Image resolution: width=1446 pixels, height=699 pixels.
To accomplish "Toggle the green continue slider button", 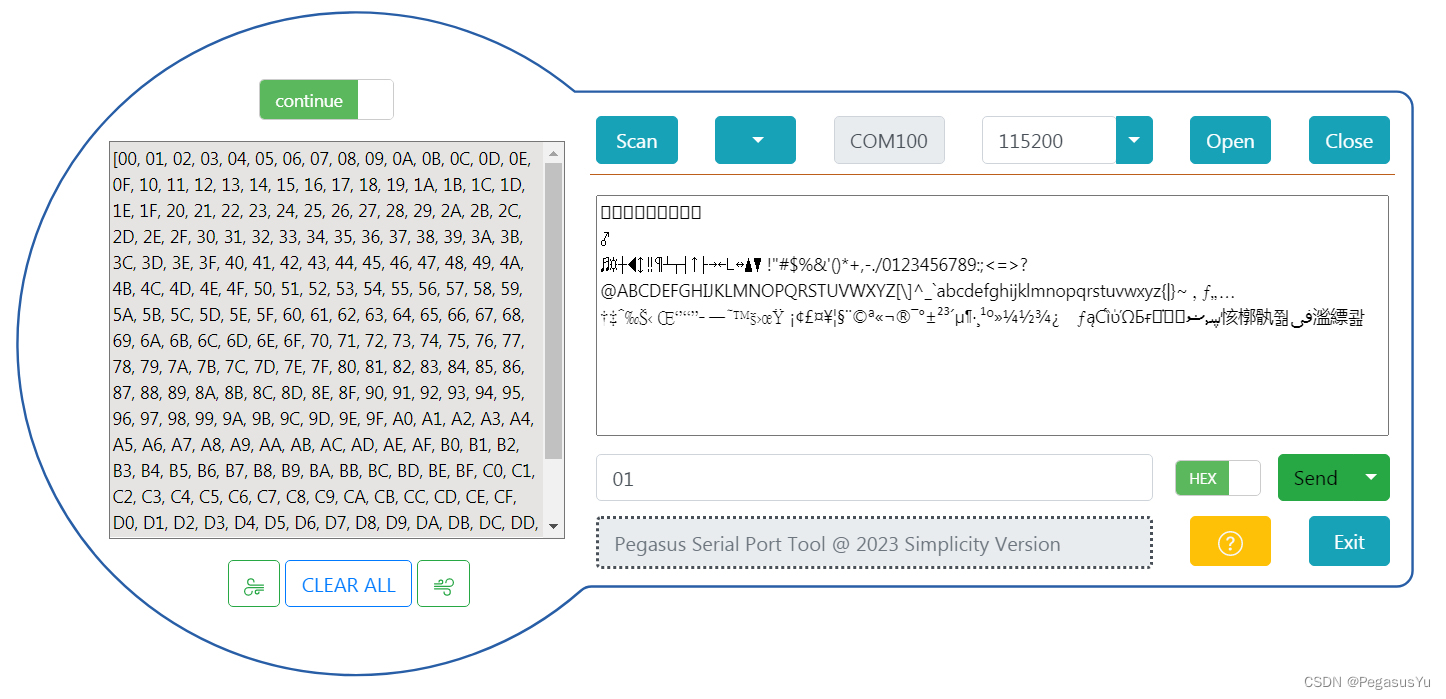I will (x=310, y=99).
